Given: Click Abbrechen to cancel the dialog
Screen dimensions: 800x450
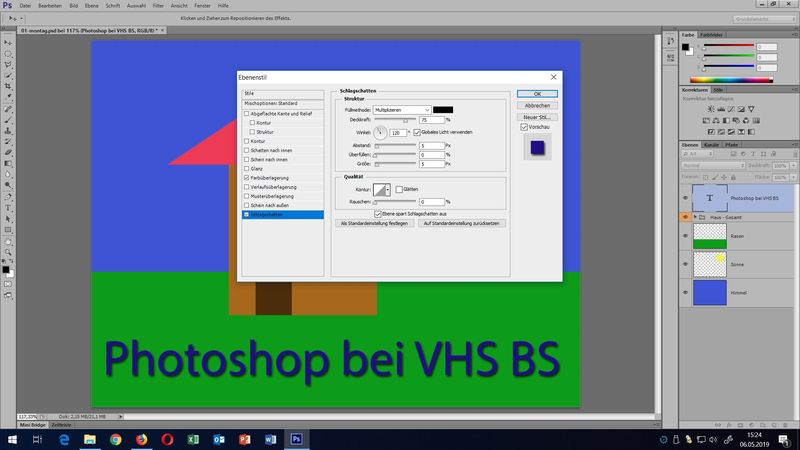Looking at the screenshot, I should coord(537,106).
